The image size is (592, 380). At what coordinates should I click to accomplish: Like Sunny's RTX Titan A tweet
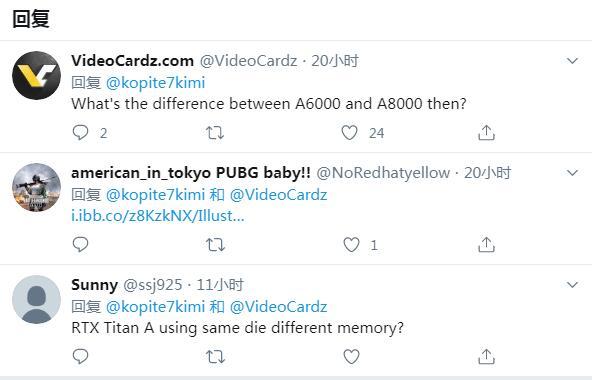click(351, 357)
